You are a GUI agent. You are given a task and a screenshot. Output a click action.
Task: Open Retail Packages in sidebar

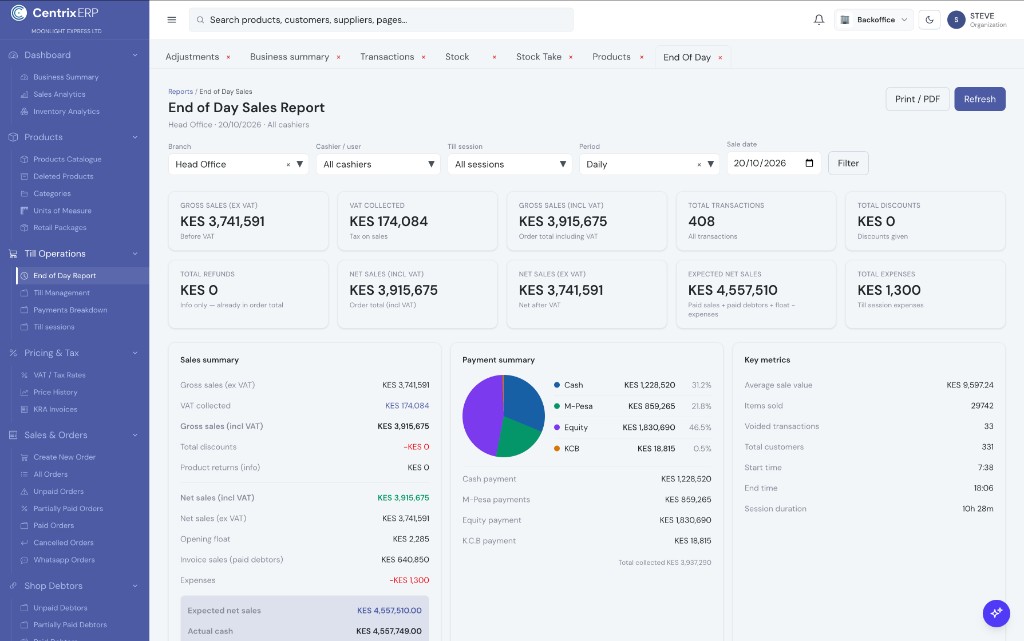(x=60, y=228)
